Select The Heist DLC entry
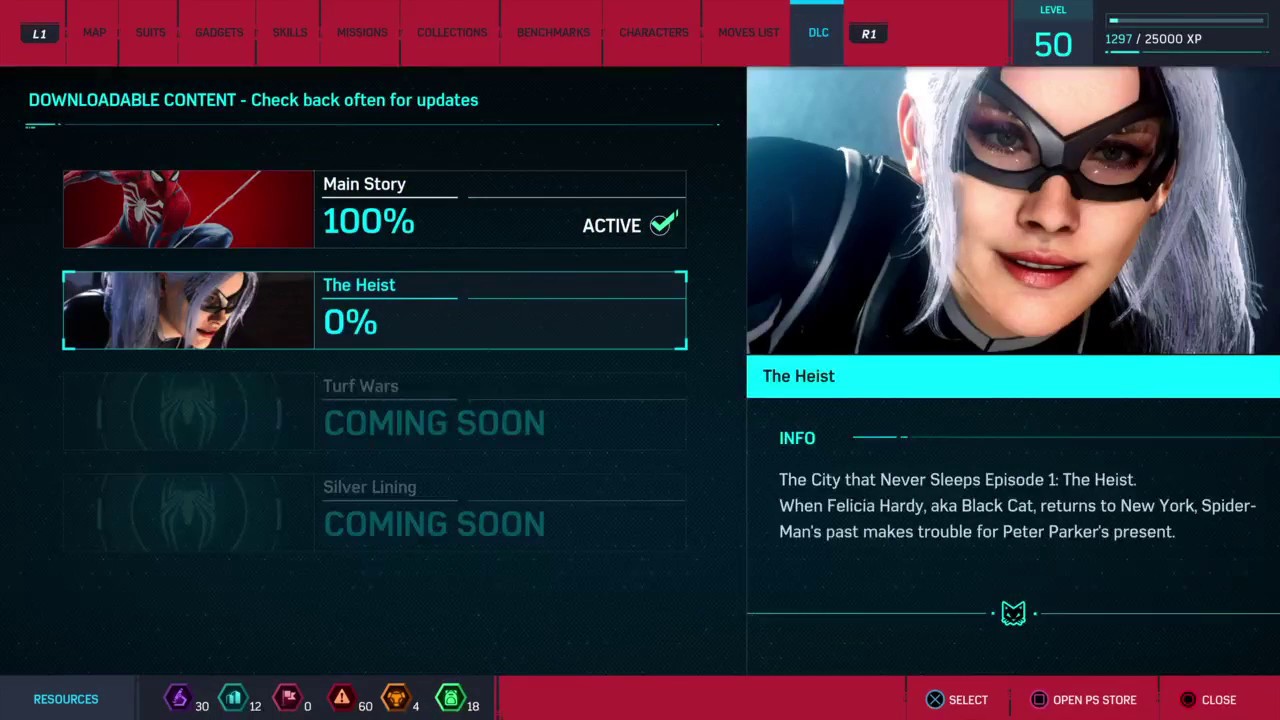Image resolution: width=1280 pixels, height=720 pixels. [375, 310]
